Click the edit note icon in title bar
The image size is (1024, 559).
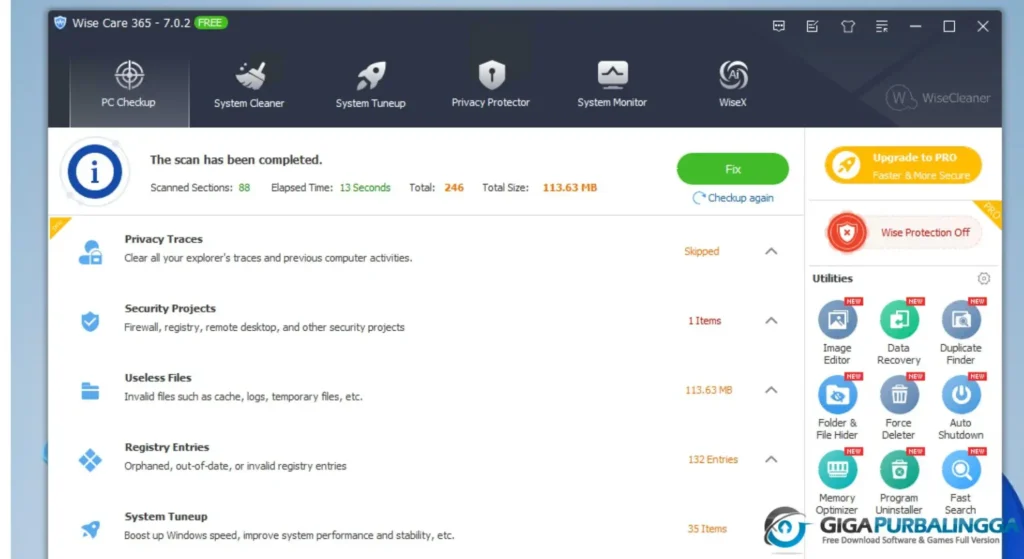click(x=812, y=26)
